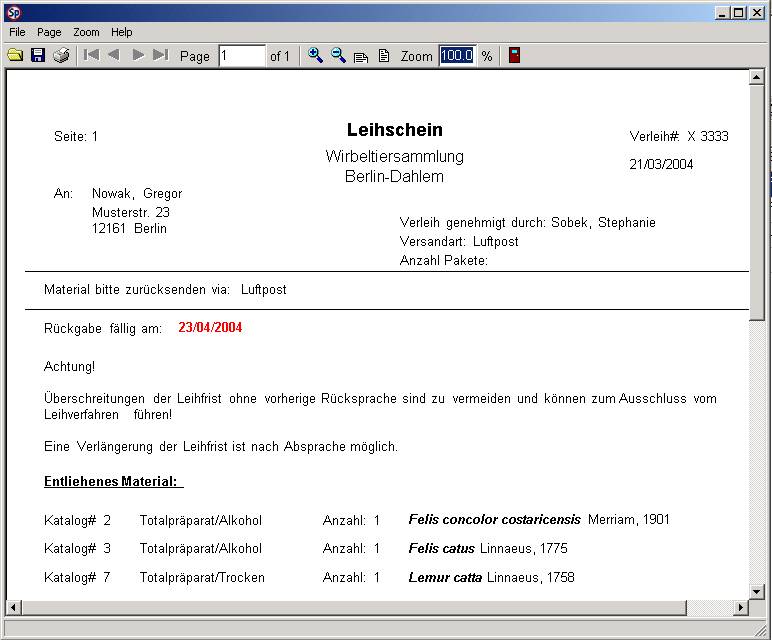The width and height of the screenshot is (772, 640).
Task: Click species Felis concolor costaricensis
Action: point(494,520)
